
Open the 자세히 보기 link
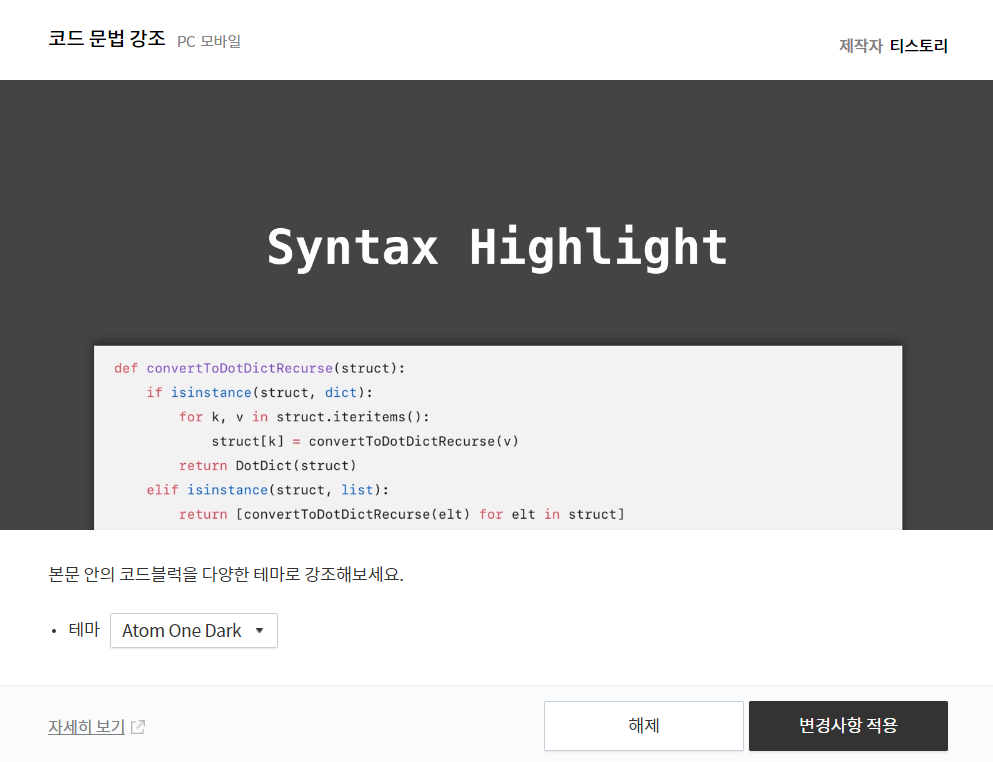[x=88, y=726]
